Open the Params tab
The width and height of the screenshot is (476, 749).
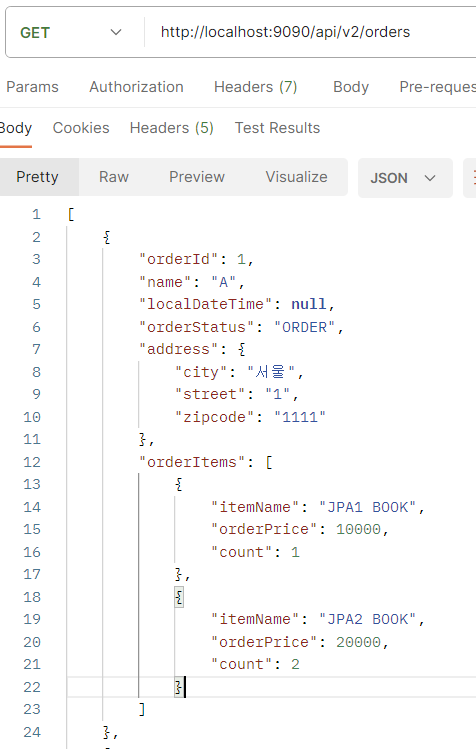click(x=32, y=87)
